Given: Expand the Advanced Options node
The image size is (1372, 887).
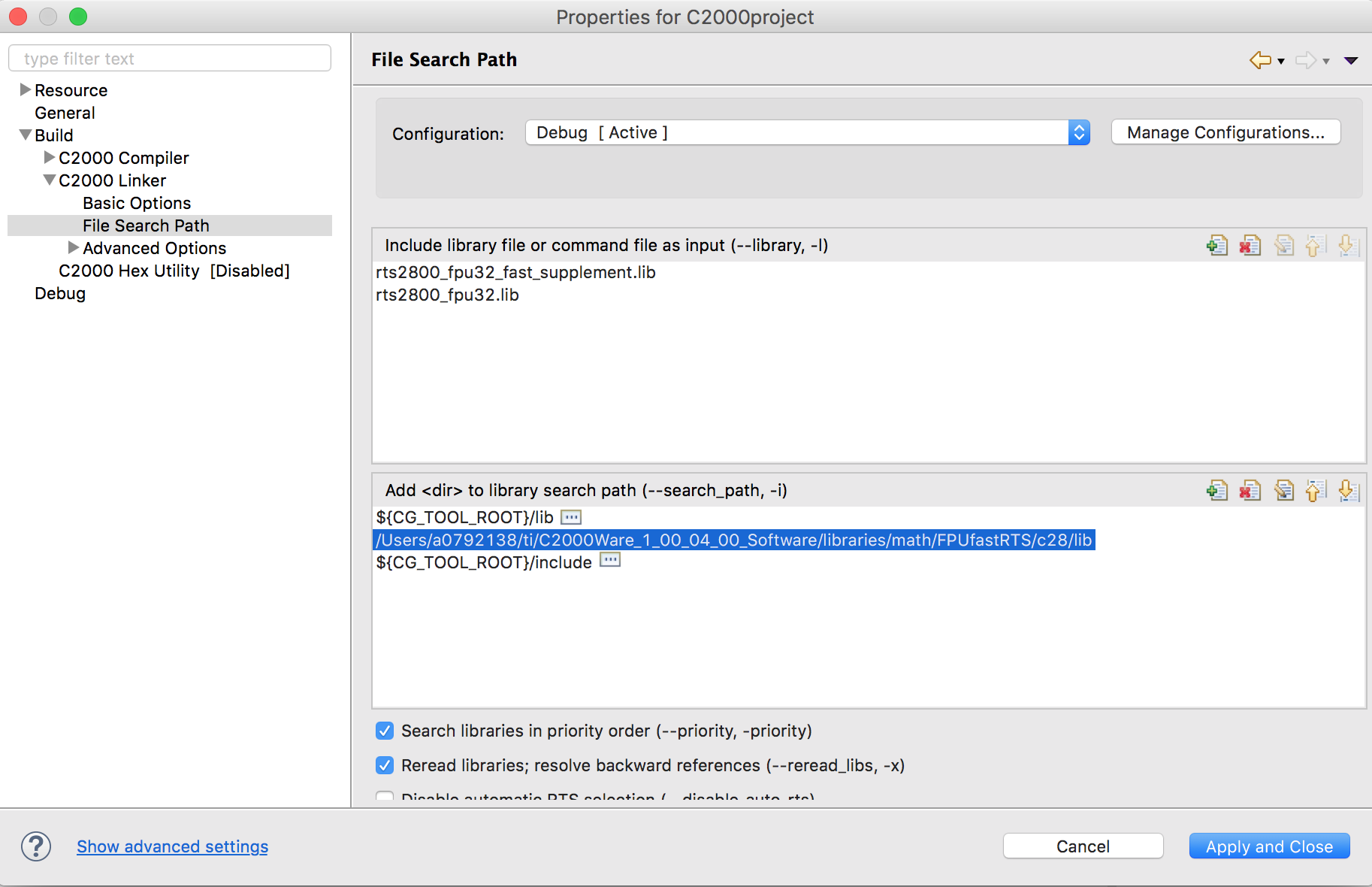Looking at the screenshot, I should click(74, 248).
